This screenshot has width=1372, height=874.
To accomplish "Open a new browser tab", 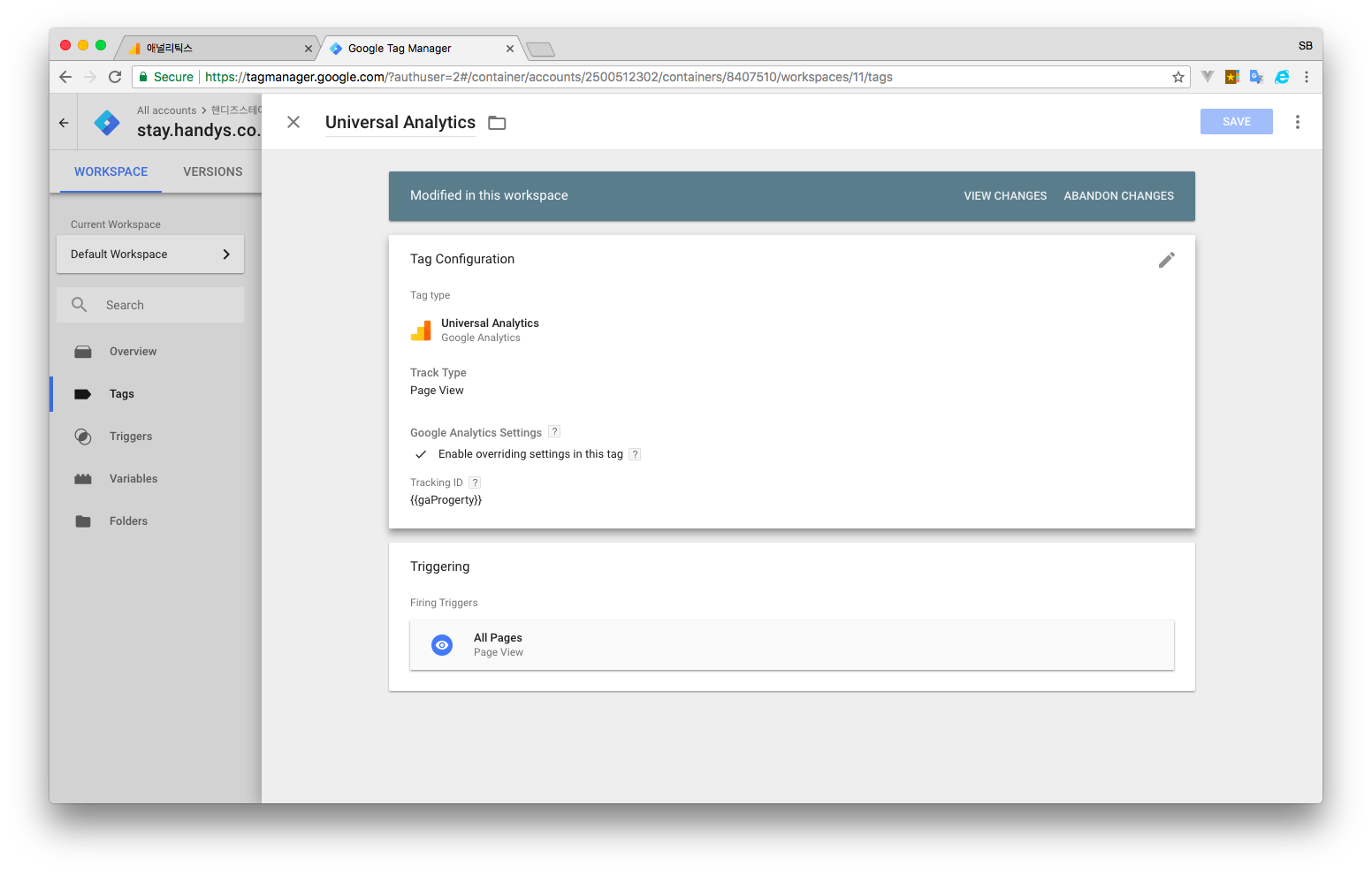I will click(x=540, y=49).
